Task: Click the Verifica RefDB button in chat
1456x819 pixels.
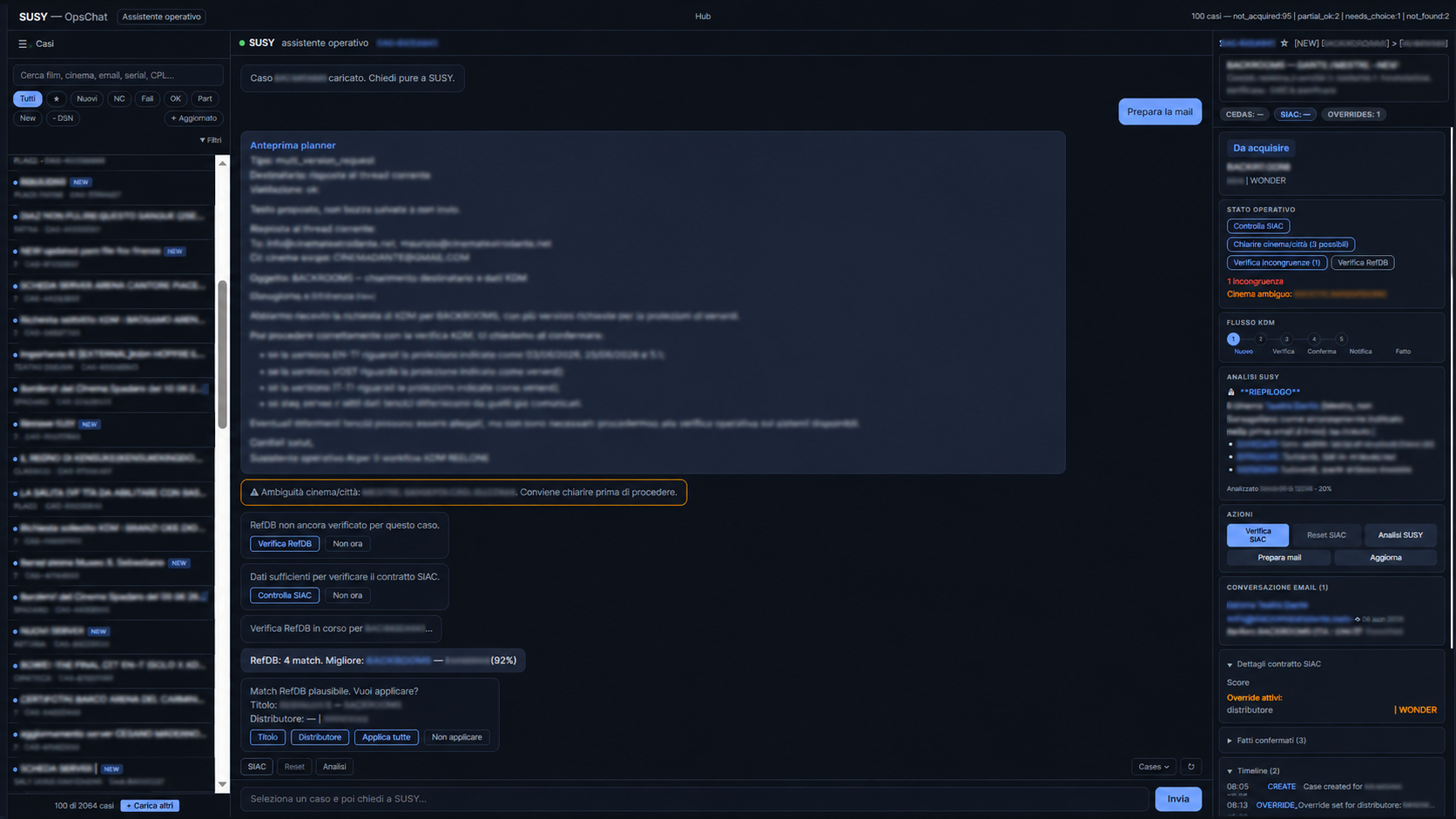Action: coord(285,544)
